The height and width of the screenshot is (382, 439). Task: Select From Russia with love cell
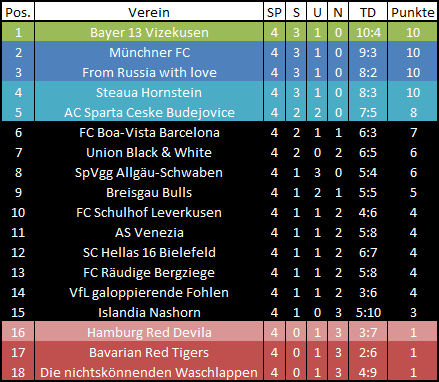click(x=149, y=72)
